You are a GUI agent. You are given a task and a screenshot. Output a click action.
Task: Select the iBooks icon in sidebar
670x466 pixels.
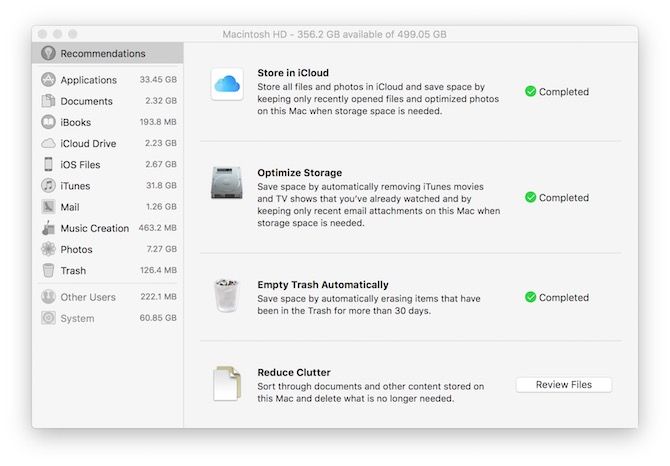click(x=48, y=122)
